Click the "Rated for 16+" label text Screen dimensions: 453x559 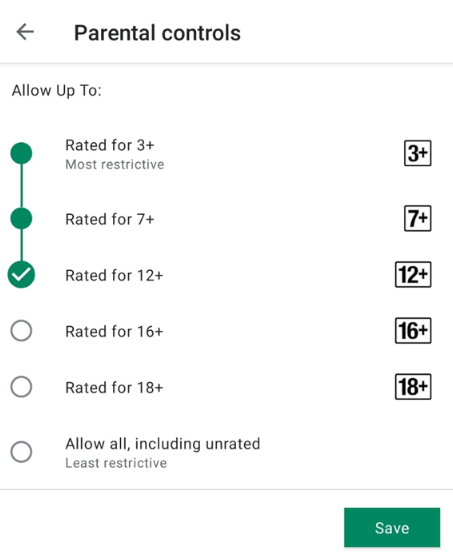(114, 331)
